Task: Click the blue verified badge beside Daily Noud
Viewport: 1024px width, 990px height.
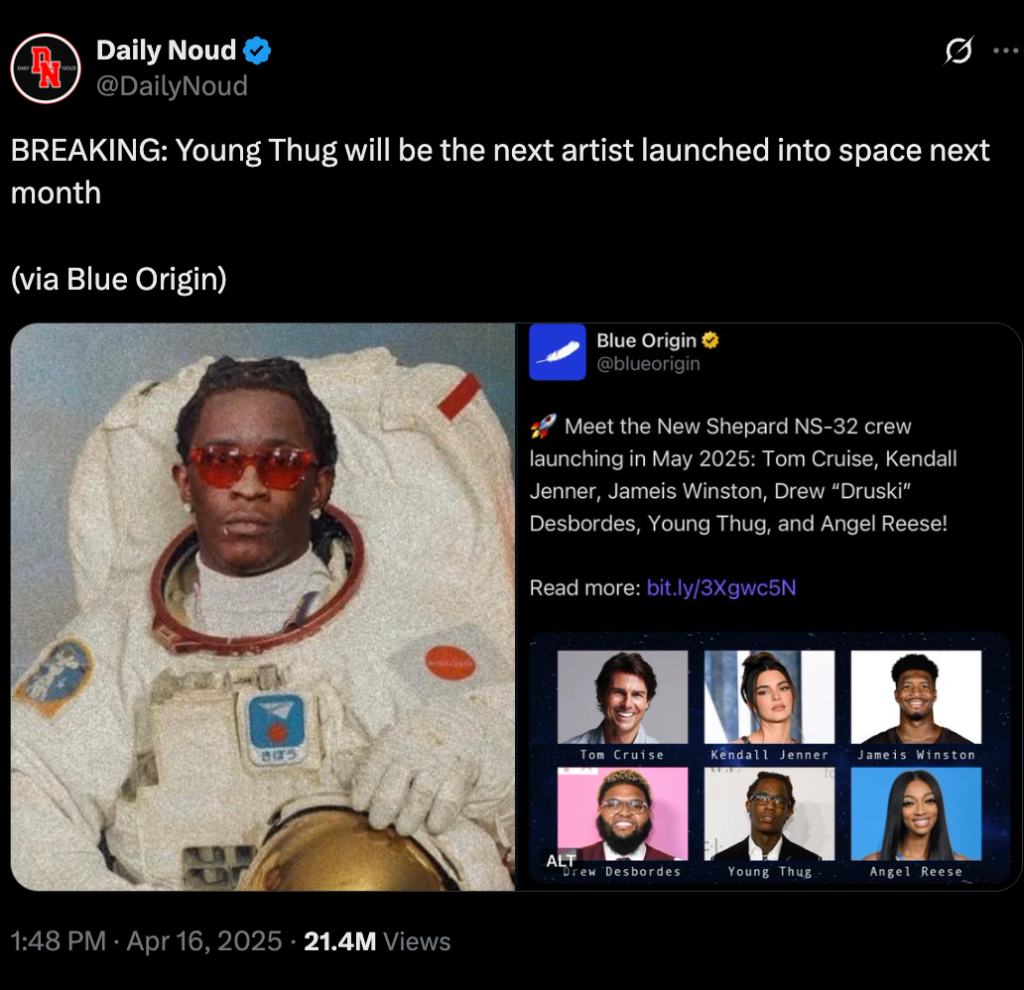Action: (x=257, y=50)
